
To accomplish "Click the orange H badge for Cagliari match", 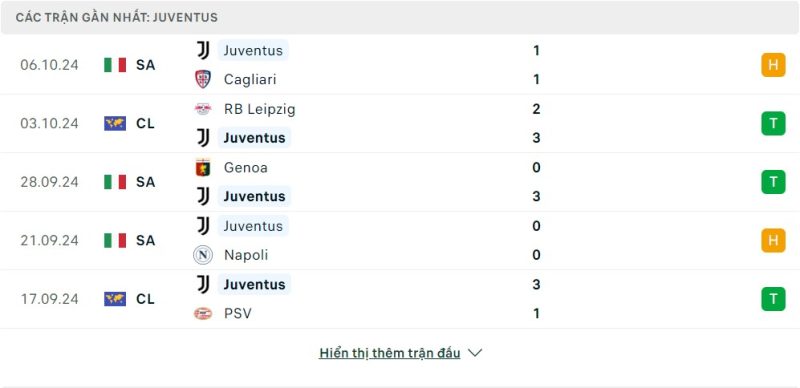I will pyautogui.click(x=773, y=65).
